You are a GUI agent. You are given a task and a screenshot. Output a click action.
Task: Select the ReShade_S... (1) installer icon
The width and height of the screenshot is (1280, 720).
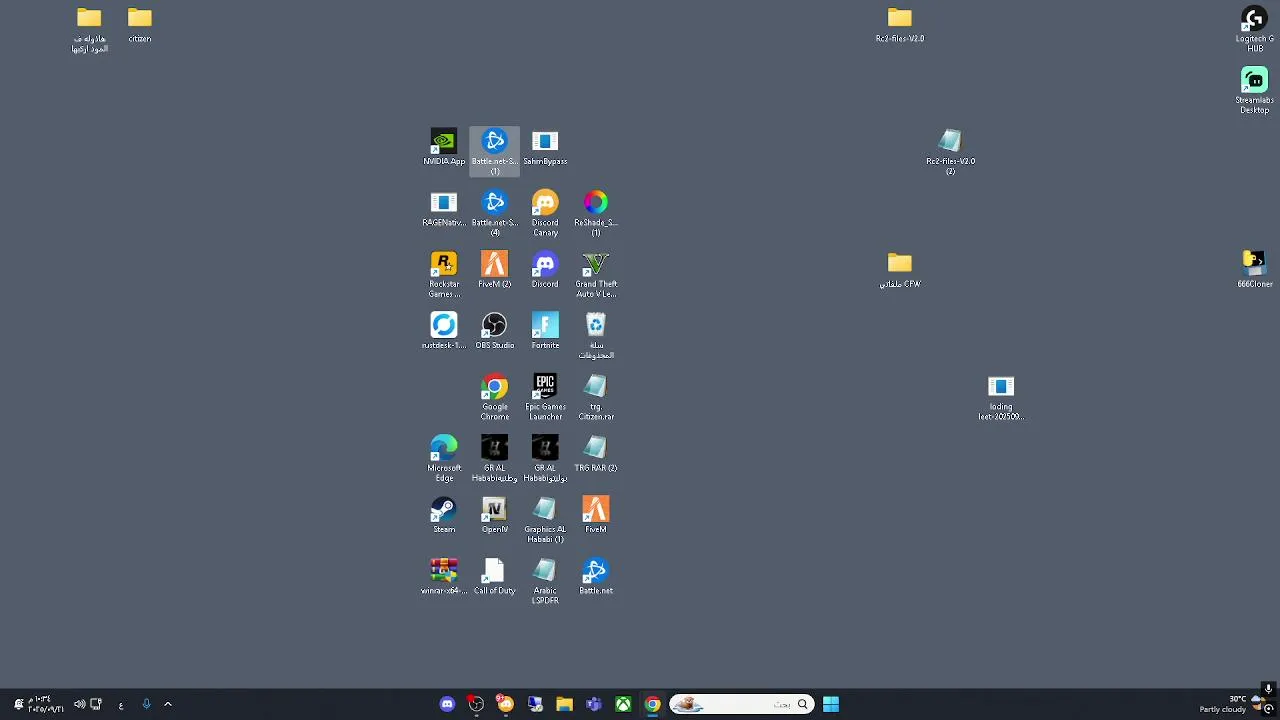pos(596,213)
